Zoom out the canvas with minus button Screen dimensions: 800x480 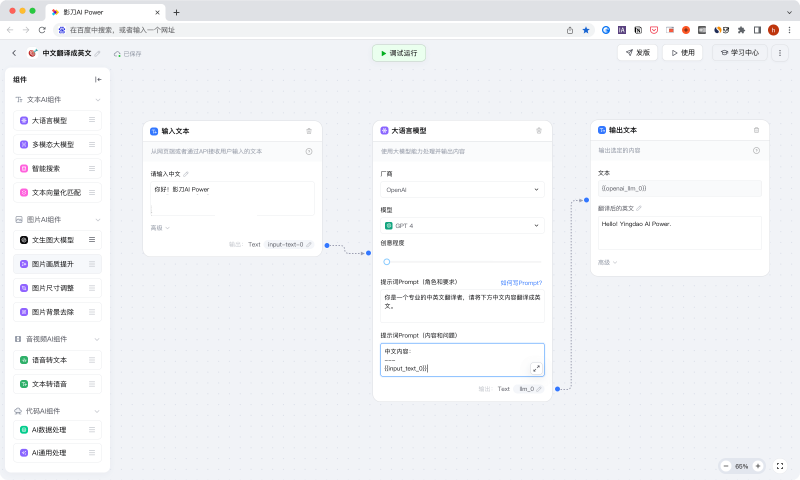726,466
